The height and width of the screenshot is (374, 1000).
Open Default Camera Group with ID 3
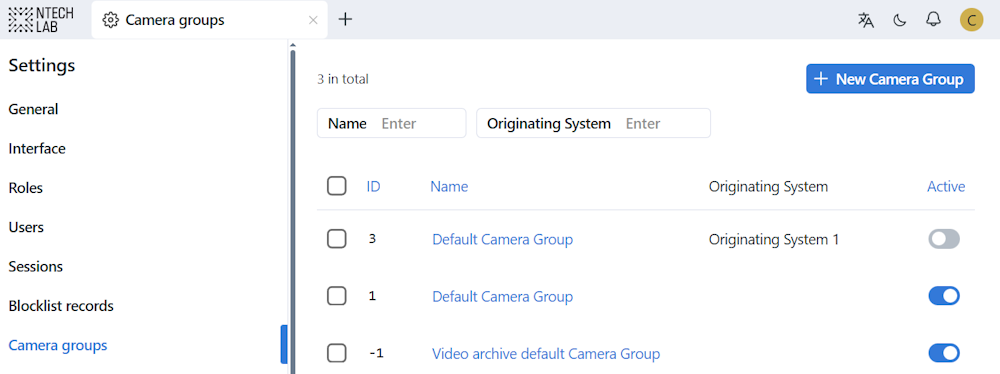(503, 239)
